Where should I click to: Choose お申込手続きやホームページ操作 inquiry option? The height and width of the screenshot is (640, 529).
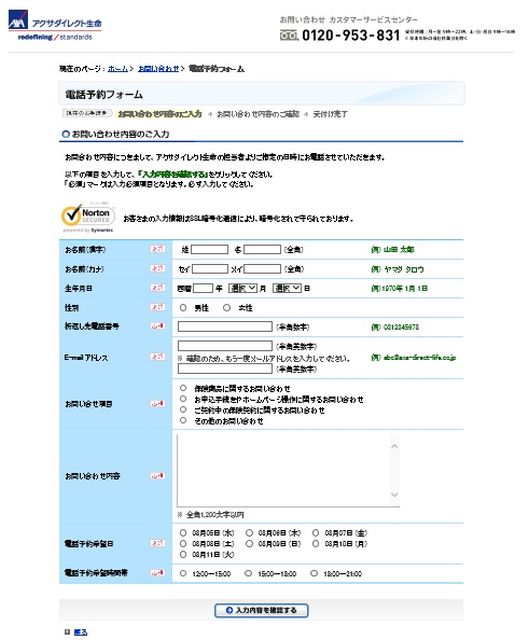[x=183, y=399]
